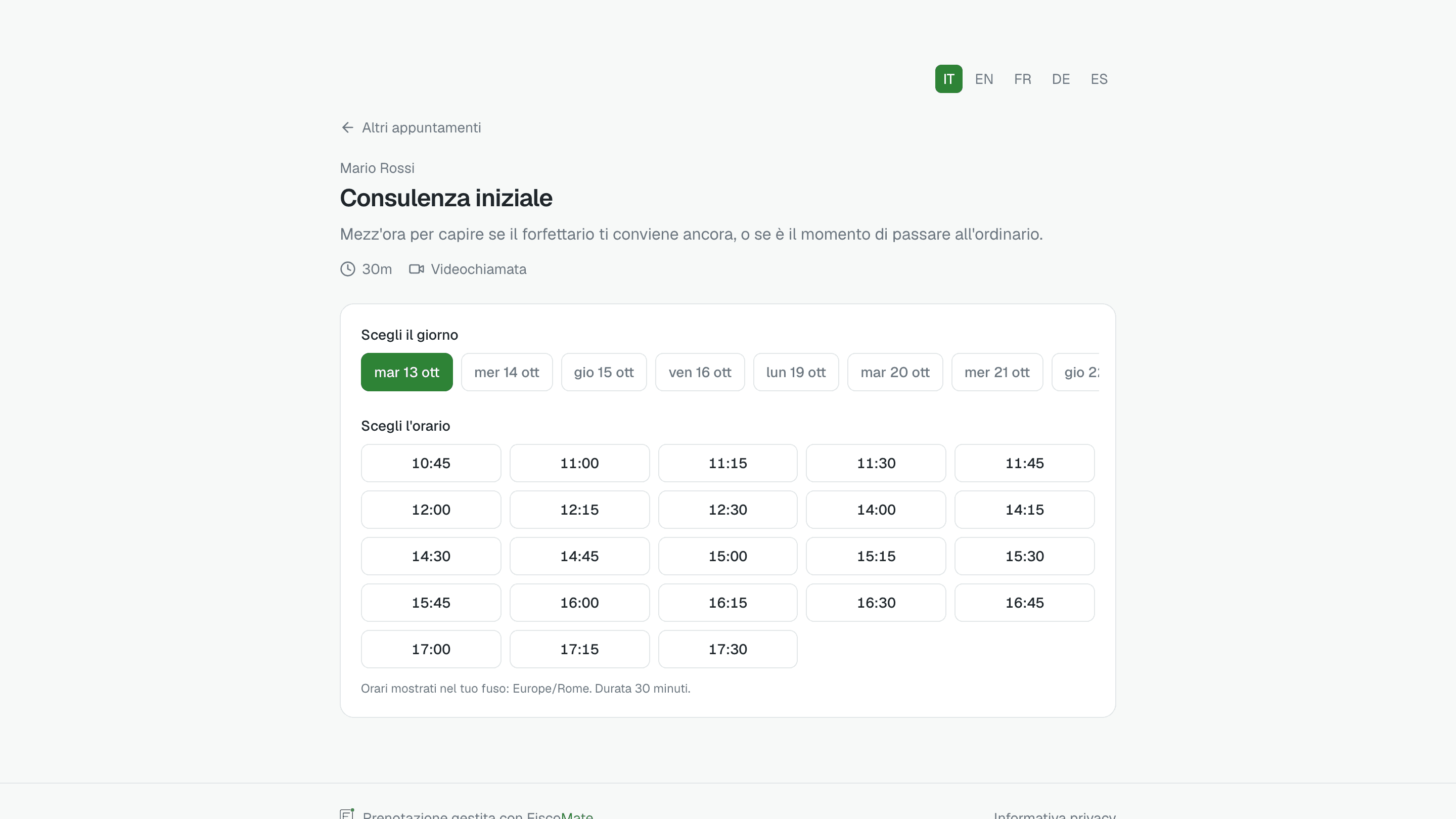Pick the 15:00 time slot
Viewport: 1456px width, 819px height.
click(728, 556)
